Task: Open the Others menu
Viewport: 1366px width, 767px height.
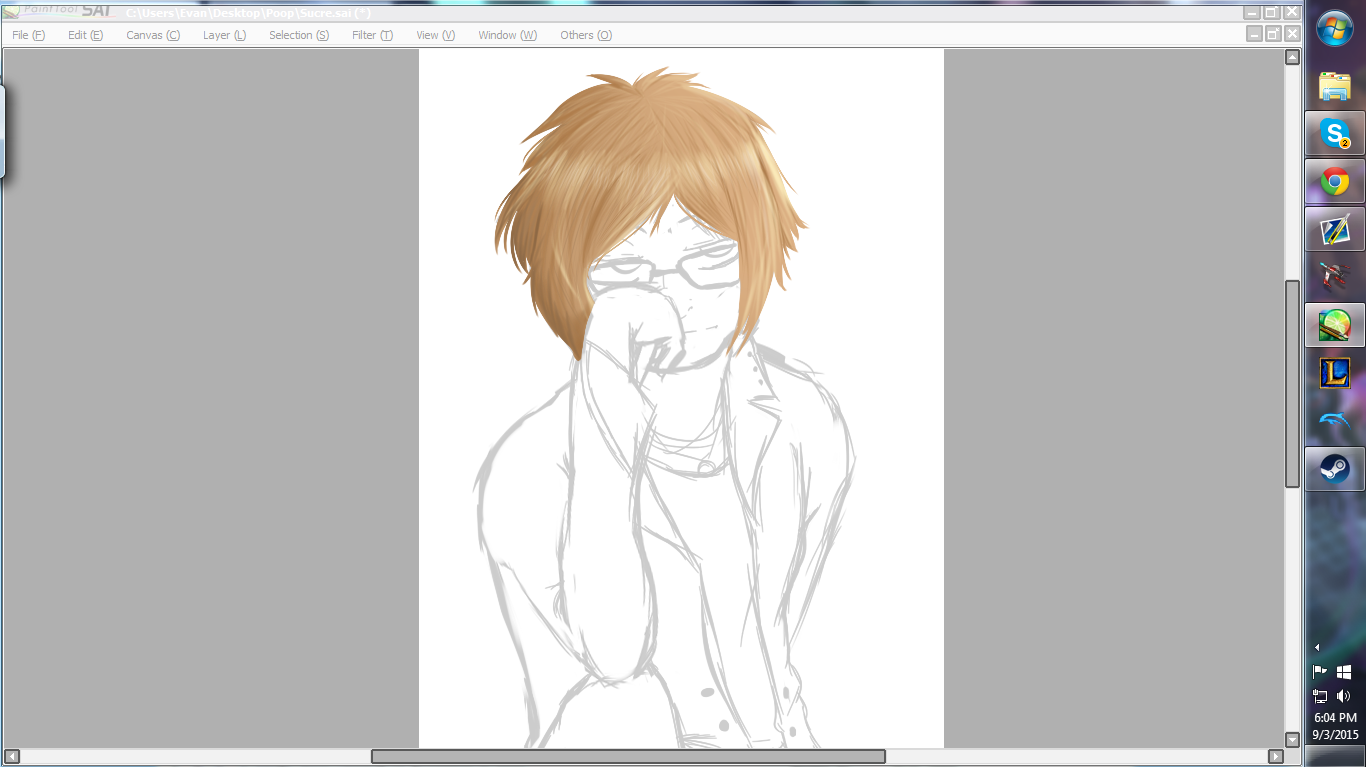Action: [x=586, y=35]
